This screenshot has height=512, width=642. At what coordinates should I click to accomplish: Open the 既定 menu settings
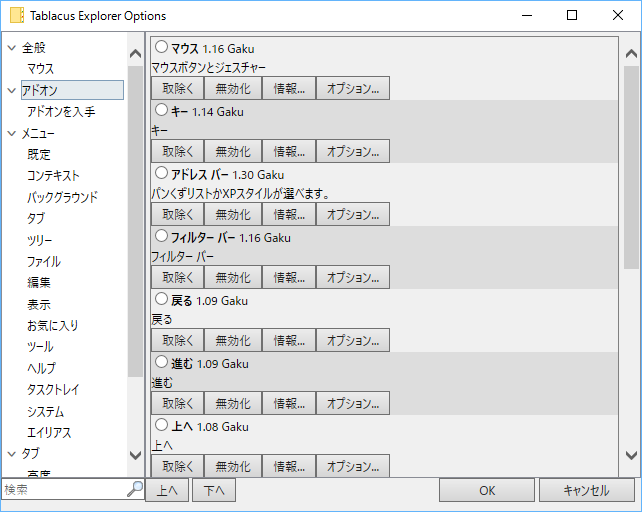click(39, 154)
